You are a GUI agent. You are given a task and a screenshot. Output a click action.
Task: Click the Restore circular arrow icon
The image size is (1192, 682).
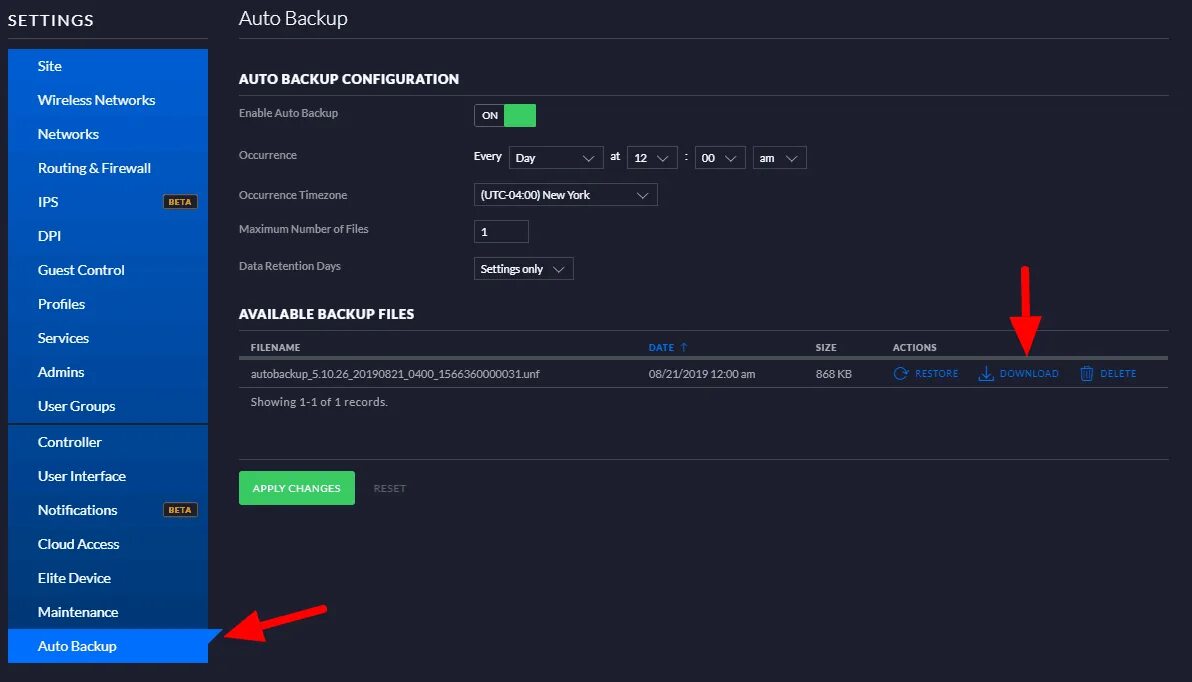(901, 373)
